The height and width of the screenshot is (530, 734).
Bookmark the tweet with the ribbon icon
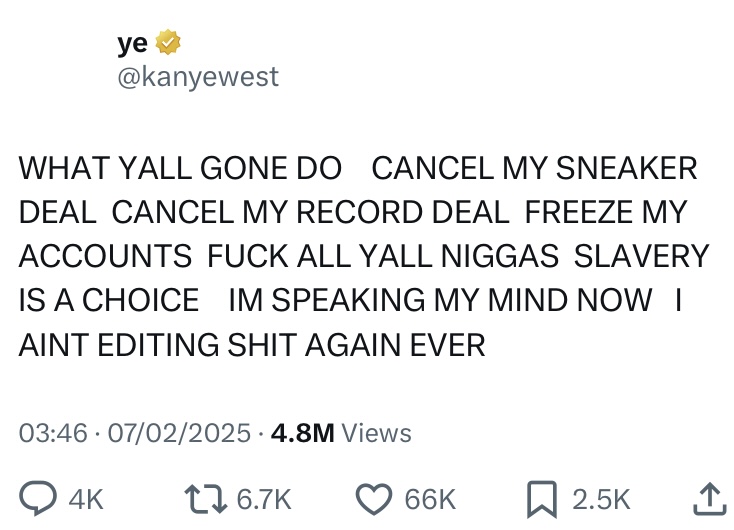(542, 500)
